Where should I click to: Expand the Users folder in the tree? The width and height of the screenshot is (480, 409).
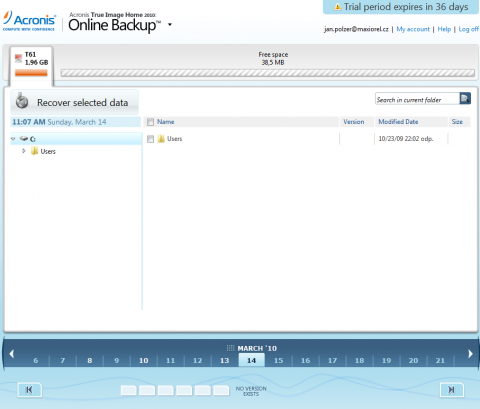(24, 151)
